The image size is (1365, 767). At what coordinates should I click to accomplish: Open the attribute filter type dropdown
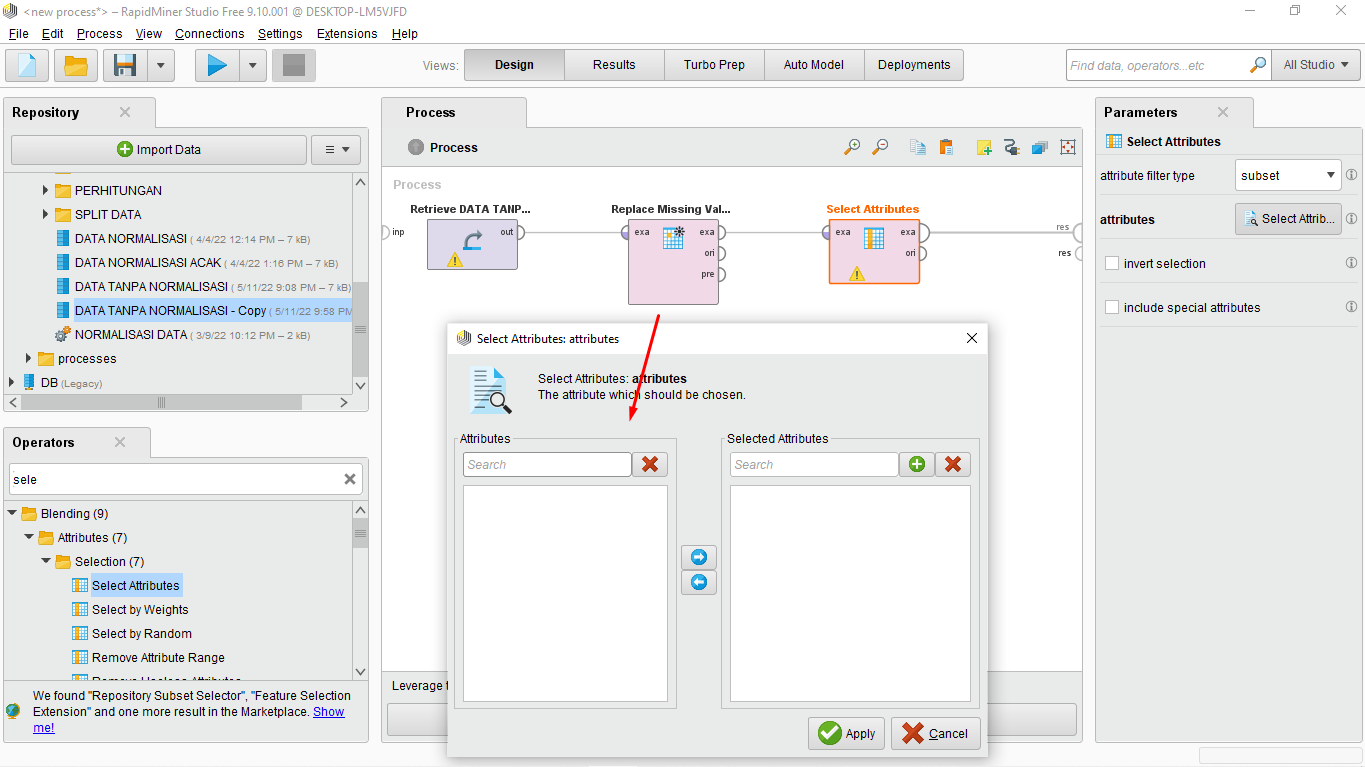(x=1288, y=175)
